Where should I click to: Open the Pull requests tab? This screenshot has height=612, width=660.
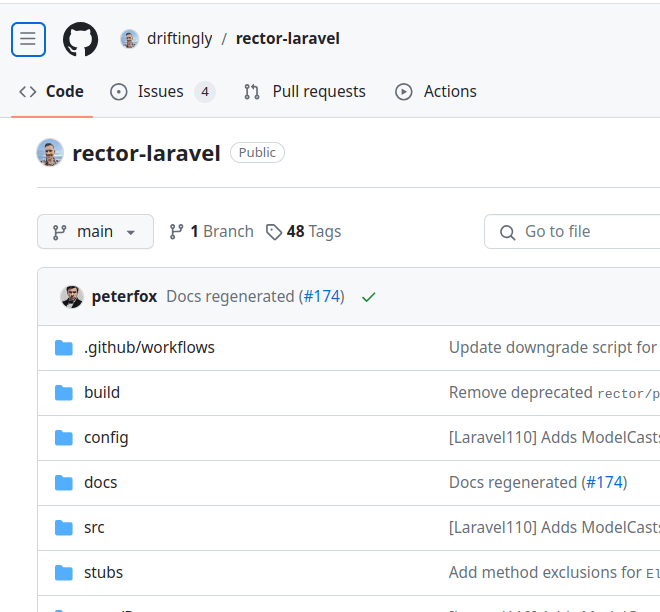tap(305, 91)
